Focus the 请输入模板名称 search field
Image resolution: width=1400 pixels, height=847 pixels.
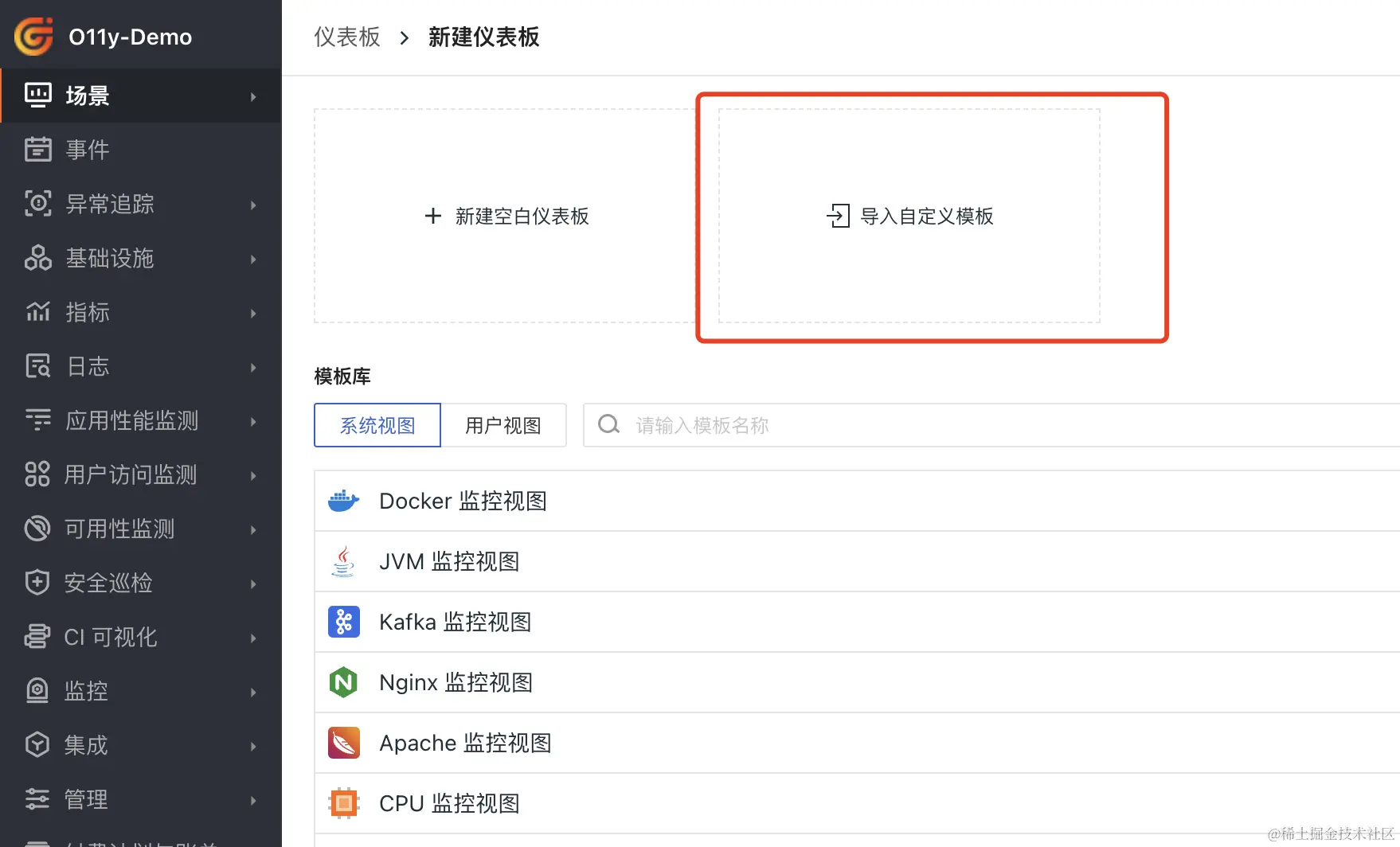[991, 425]
